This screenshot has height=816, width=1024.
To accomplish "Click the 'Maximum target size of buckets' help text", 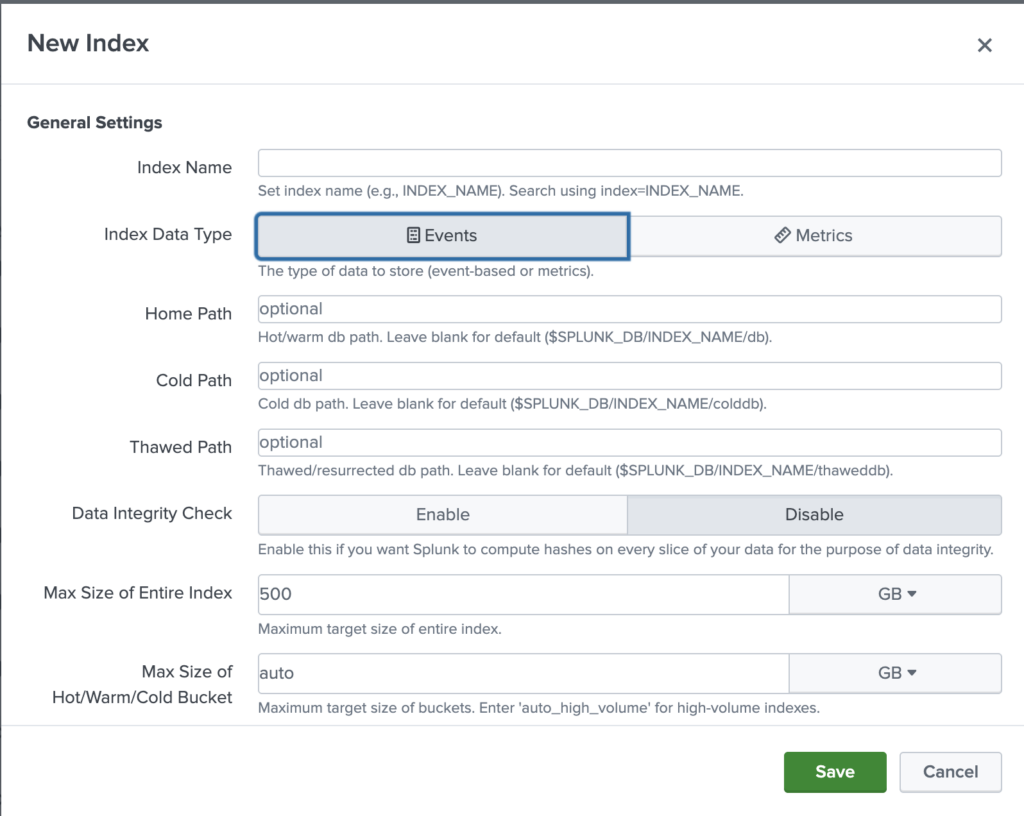I will 539,708.
